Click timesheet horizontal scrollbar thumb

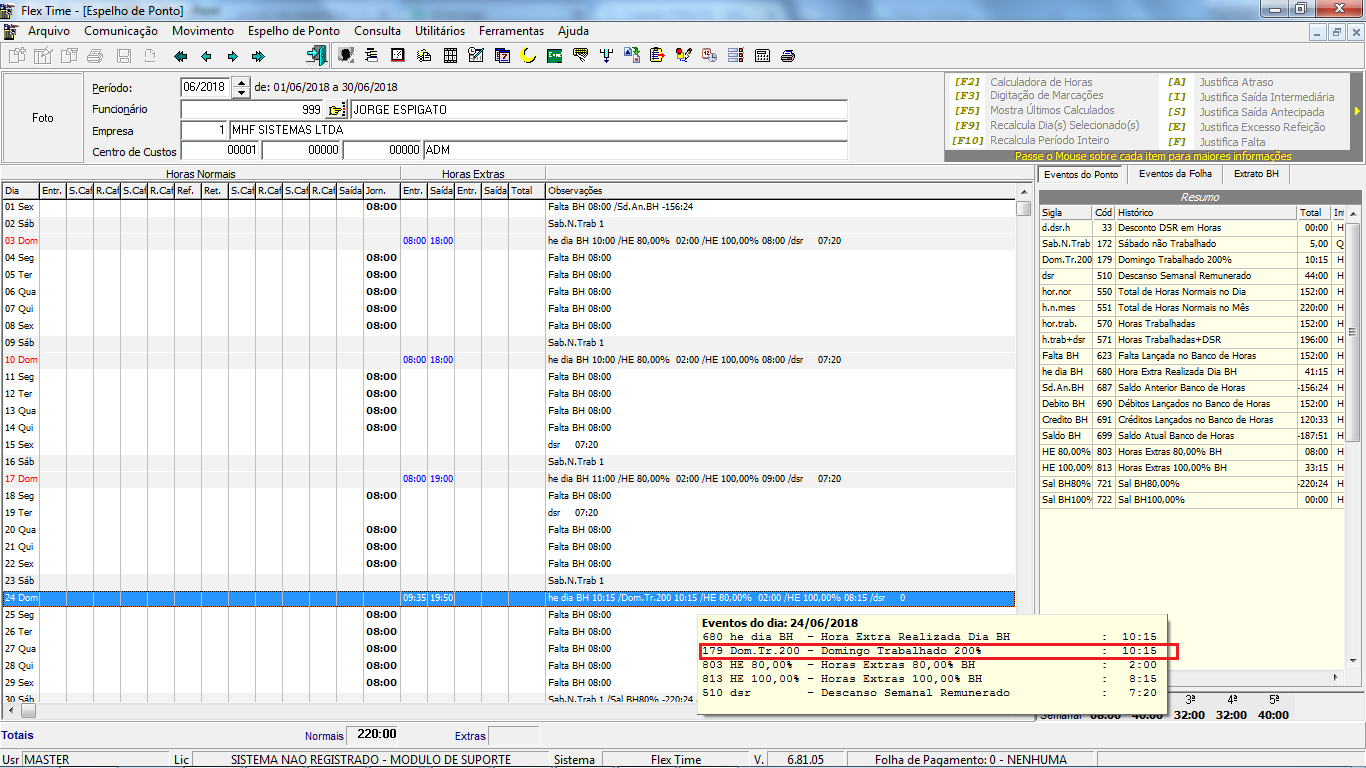pos(28,710)
